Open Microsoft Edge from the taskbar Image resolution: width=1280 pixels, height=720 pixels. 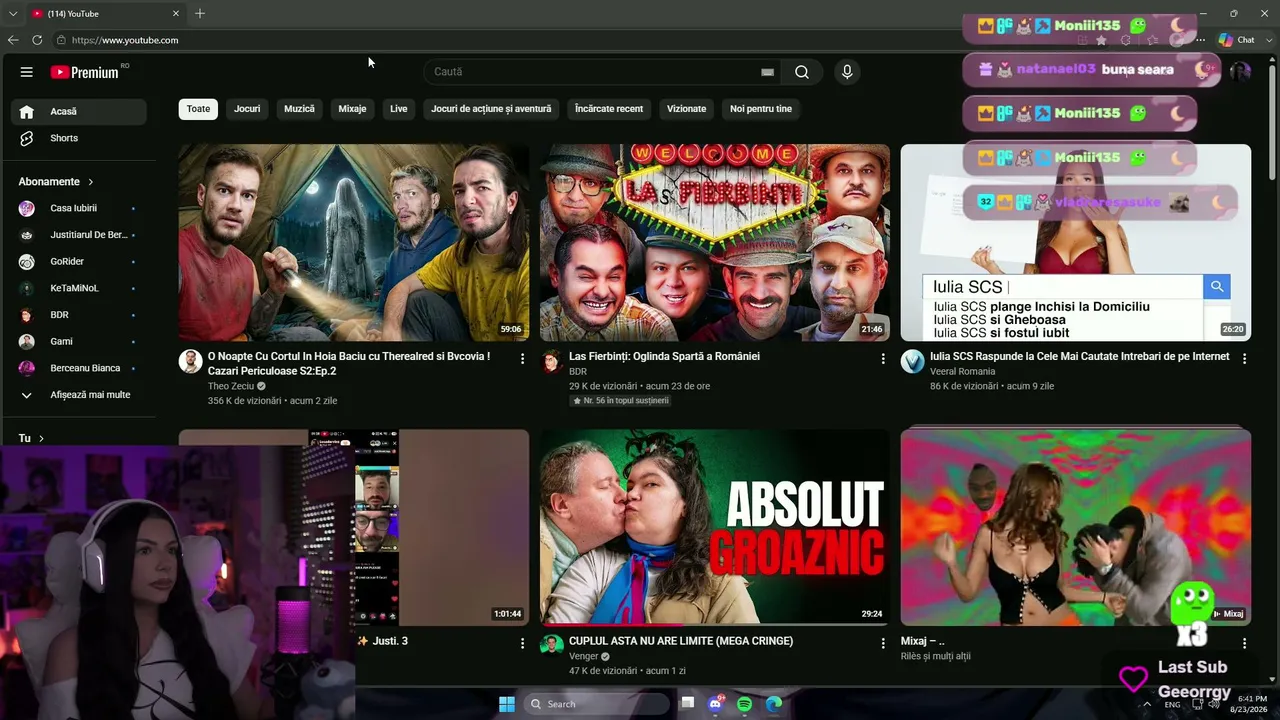(774, 704)
